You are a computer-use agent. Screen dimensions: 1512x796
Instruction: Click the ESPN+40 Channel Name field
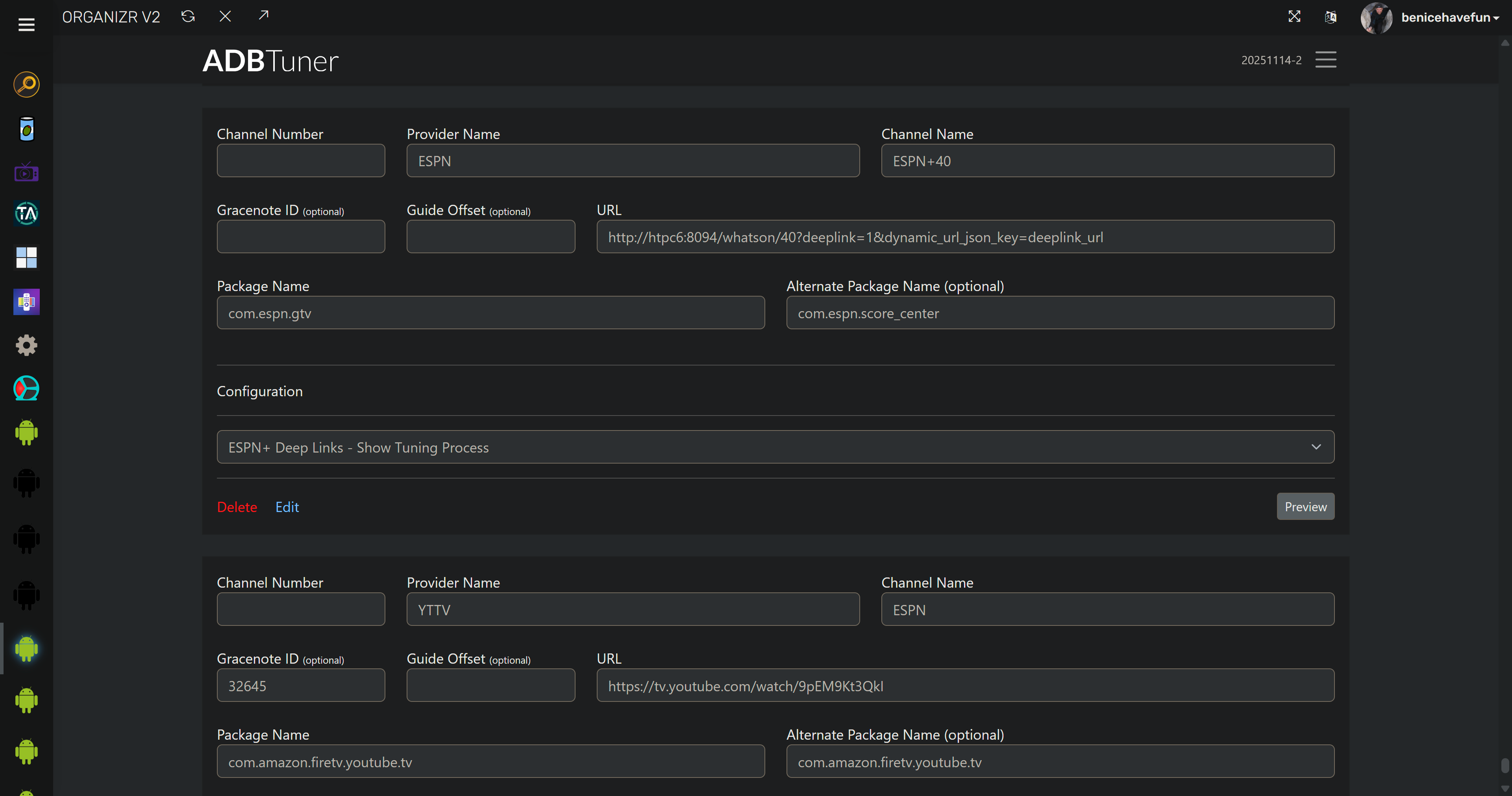[1107, 161]
